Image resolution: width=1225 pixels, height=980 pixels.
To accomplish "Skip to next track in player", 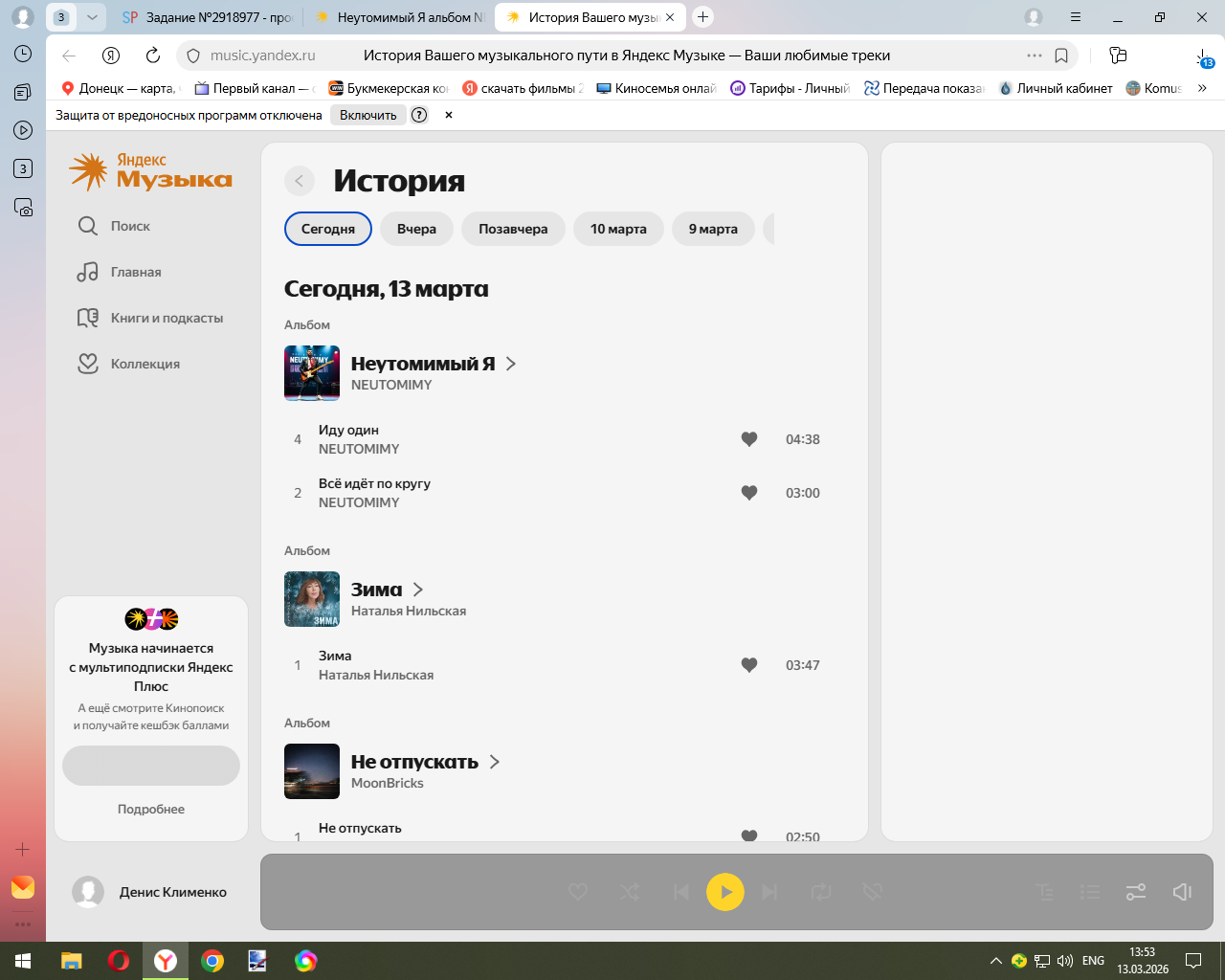I will click(x=769, y=892).
